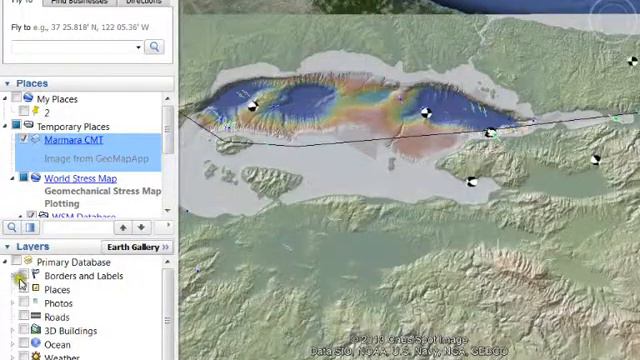Toggle the World Stress Map checkbox
Screen dimensions: 640x360
coord(24,177)
